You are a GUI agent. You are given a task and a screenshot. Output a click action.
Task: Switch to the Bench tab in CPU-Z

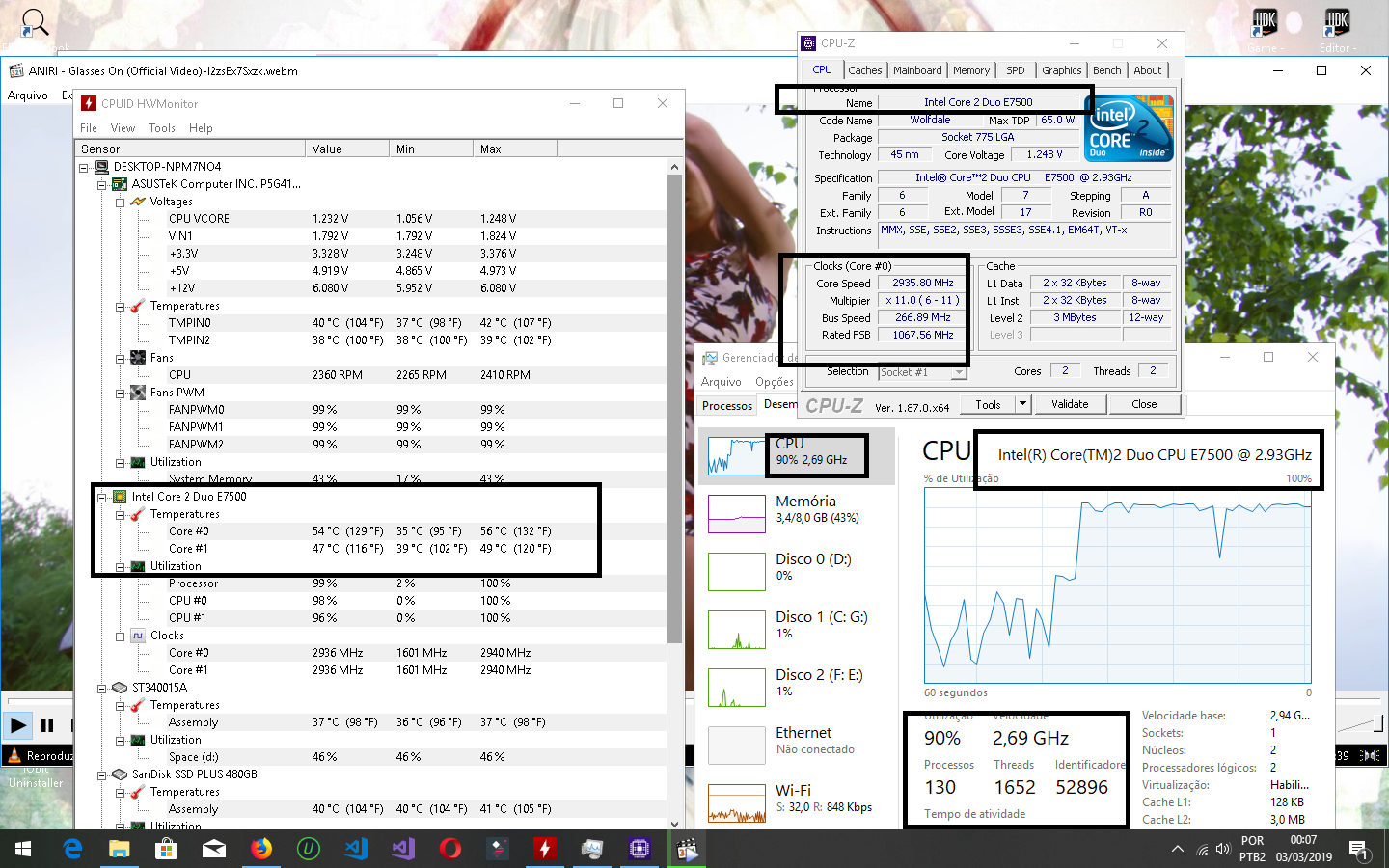pos(1107,70)
